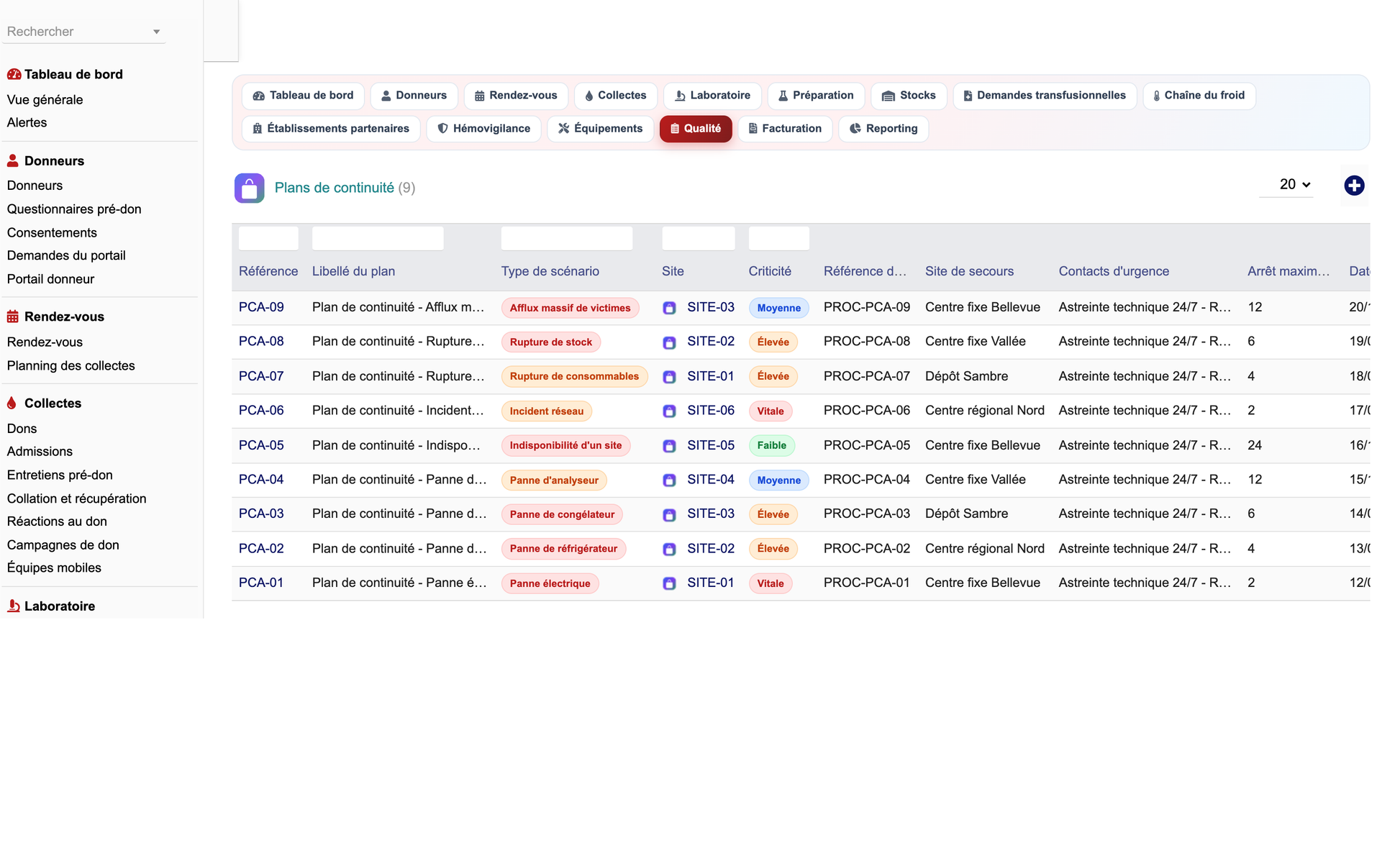Viewport: 1400px width, 866px height.
Task: Click the Faible criticité badge
Action: 771,446
